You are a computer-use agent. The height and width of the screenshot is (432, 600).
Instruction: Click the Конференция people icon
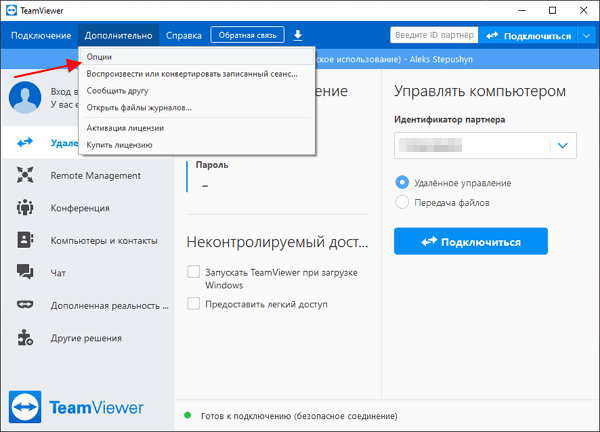(25, 207)
